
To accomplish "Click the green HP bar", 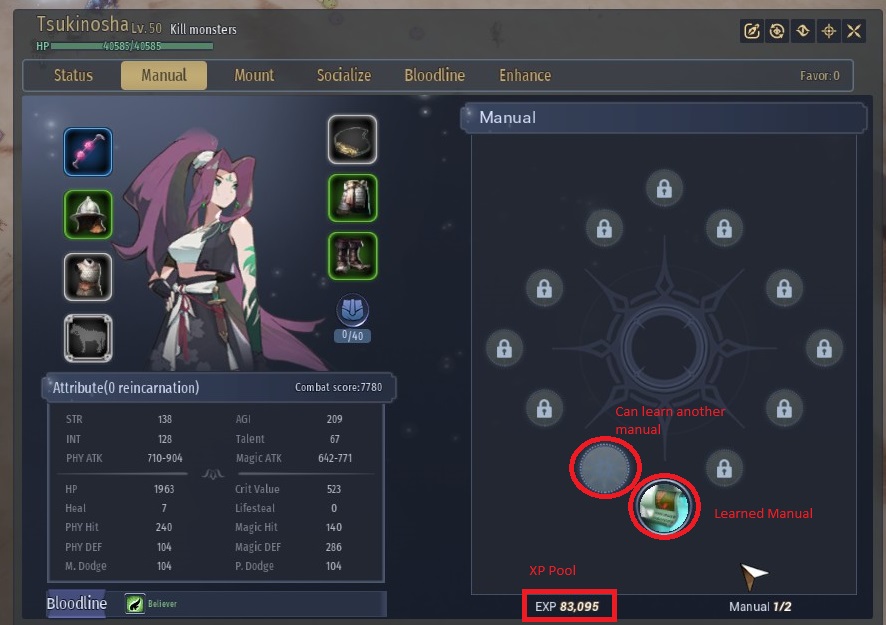I will (x=132, y=46).
